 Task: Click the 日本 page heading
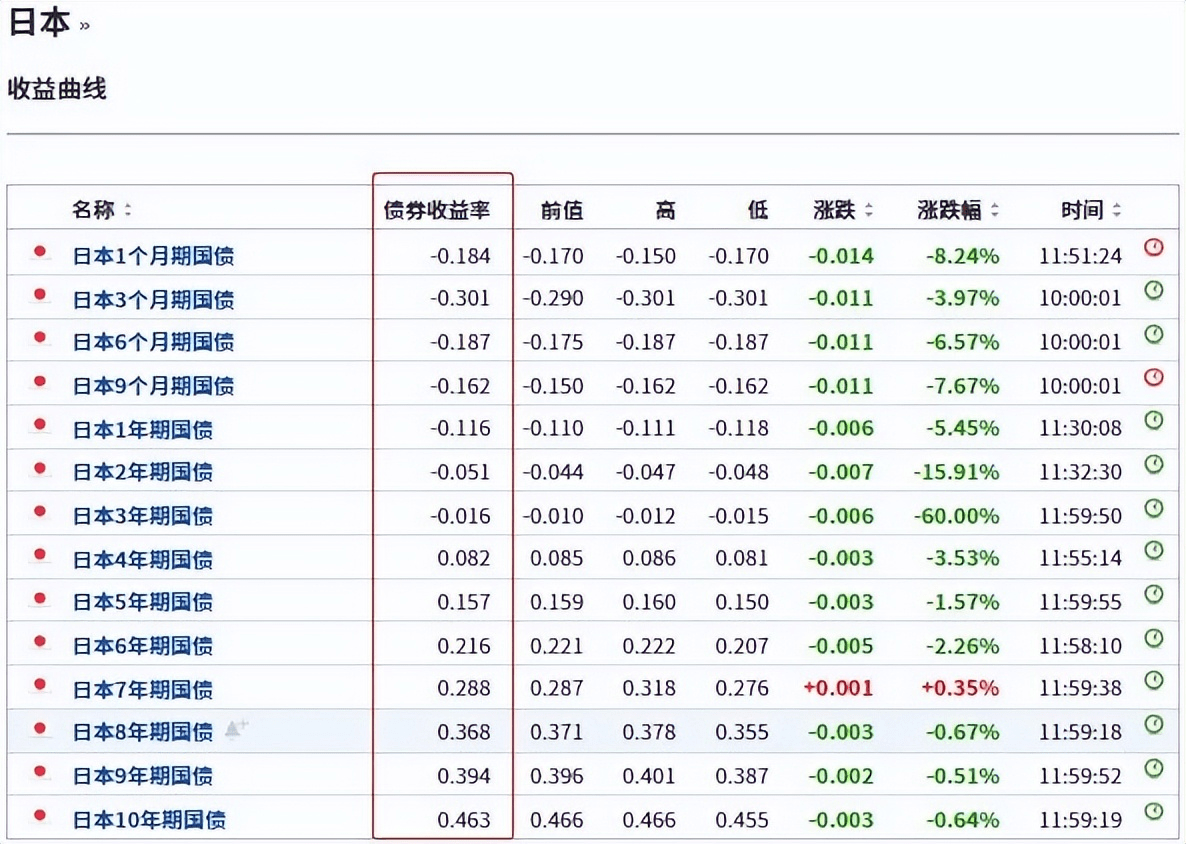38,23
